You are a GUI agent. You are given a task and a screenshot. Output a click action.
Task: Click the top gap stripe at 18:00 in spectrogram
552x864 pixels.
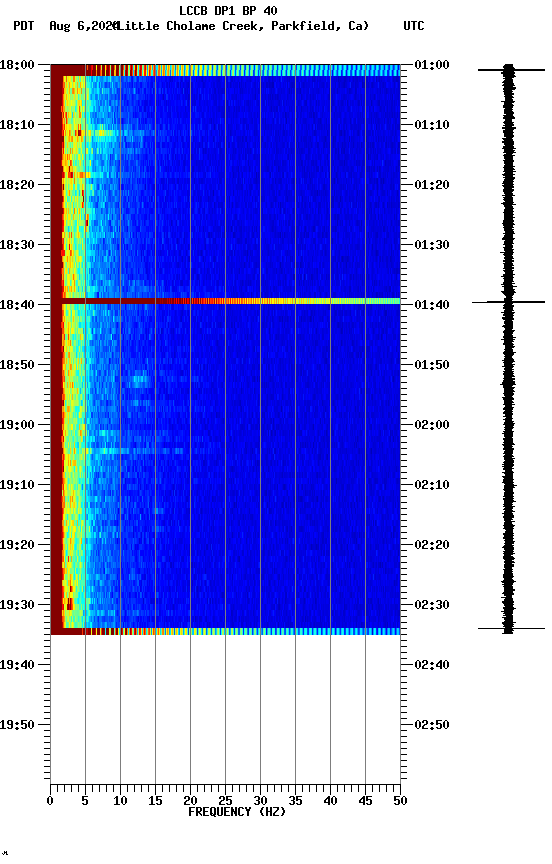click(225, 70)
